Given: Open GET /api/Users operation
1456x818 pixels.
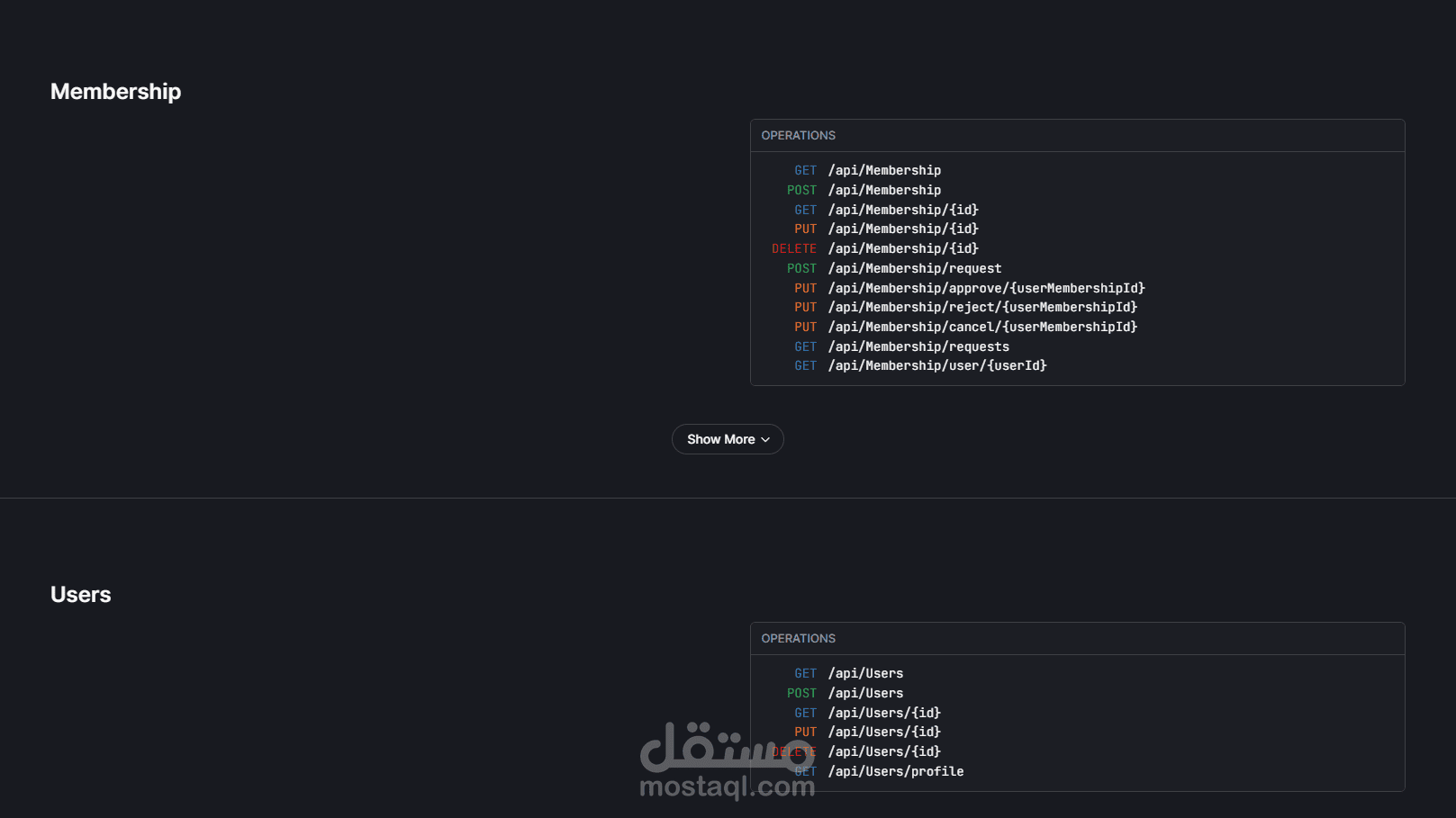Looking at the screenshot, I should [x=848, y=673].
